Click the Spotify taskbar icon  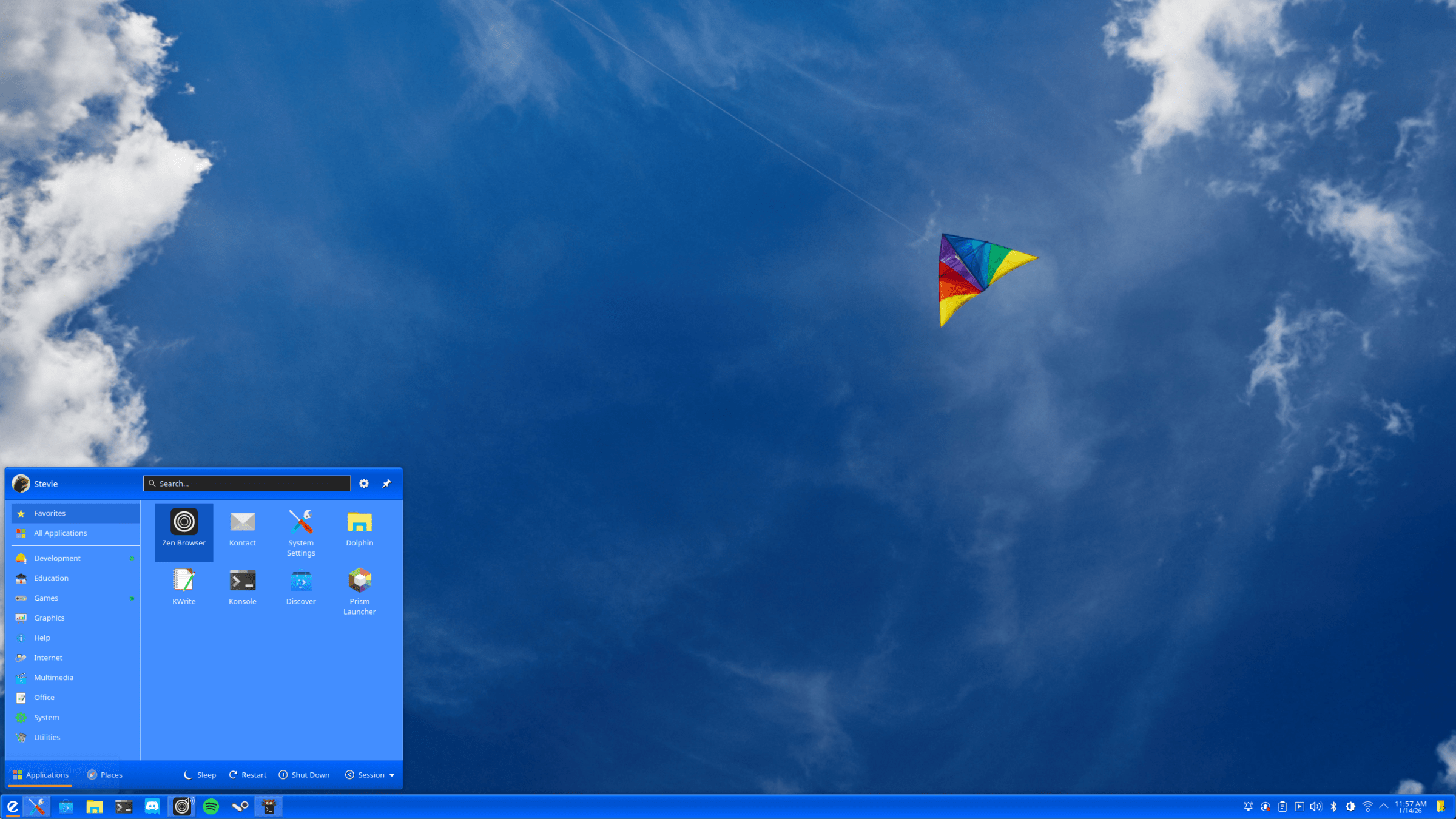211,806
